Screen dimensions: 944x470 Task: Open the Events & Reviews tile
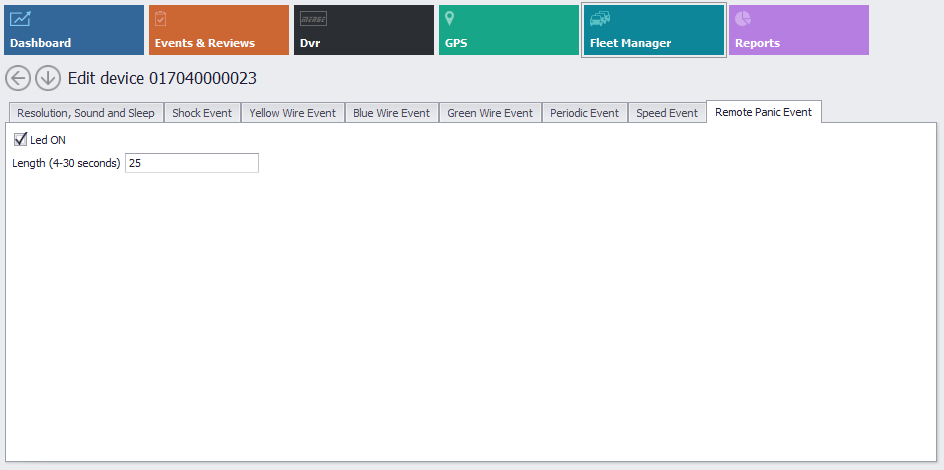(218, 30)
